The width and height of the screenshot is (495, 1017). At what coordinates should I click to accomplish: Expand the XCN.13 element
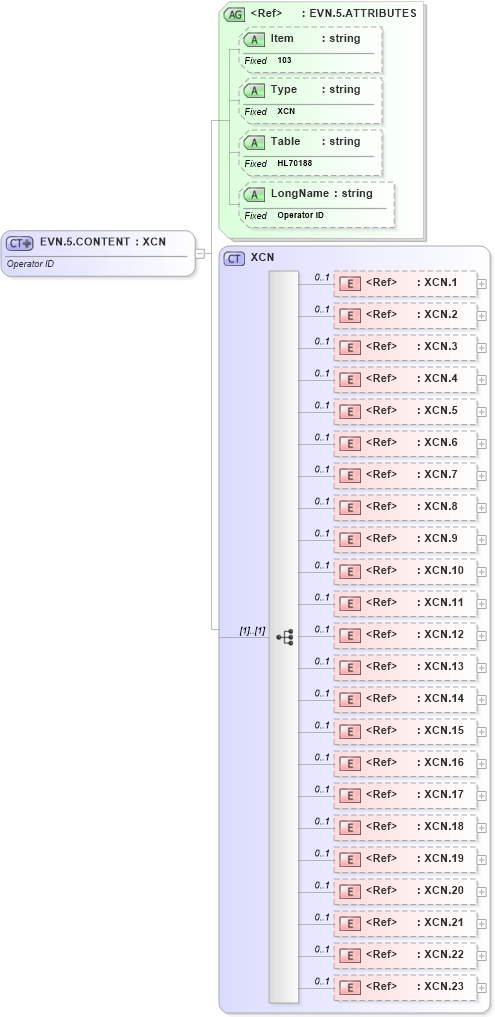(x=482, y=667)
